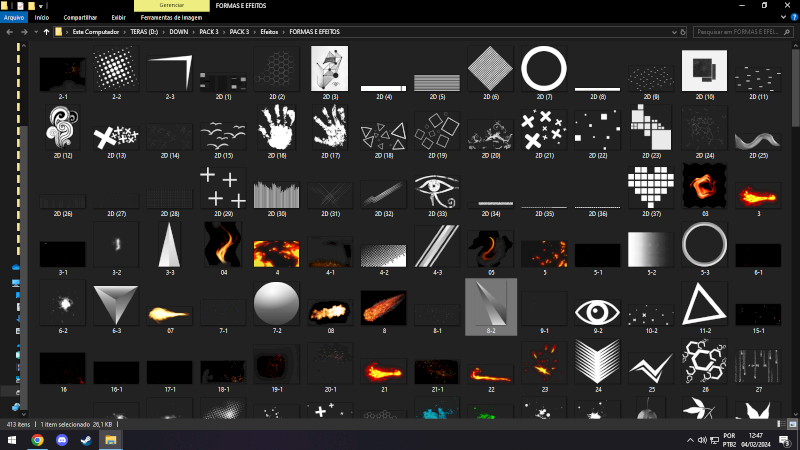The height and width of the screenshot is (450, 800).
Task: Click the search box in FORMAS E EFEITOS
Action: click(740, 32)
